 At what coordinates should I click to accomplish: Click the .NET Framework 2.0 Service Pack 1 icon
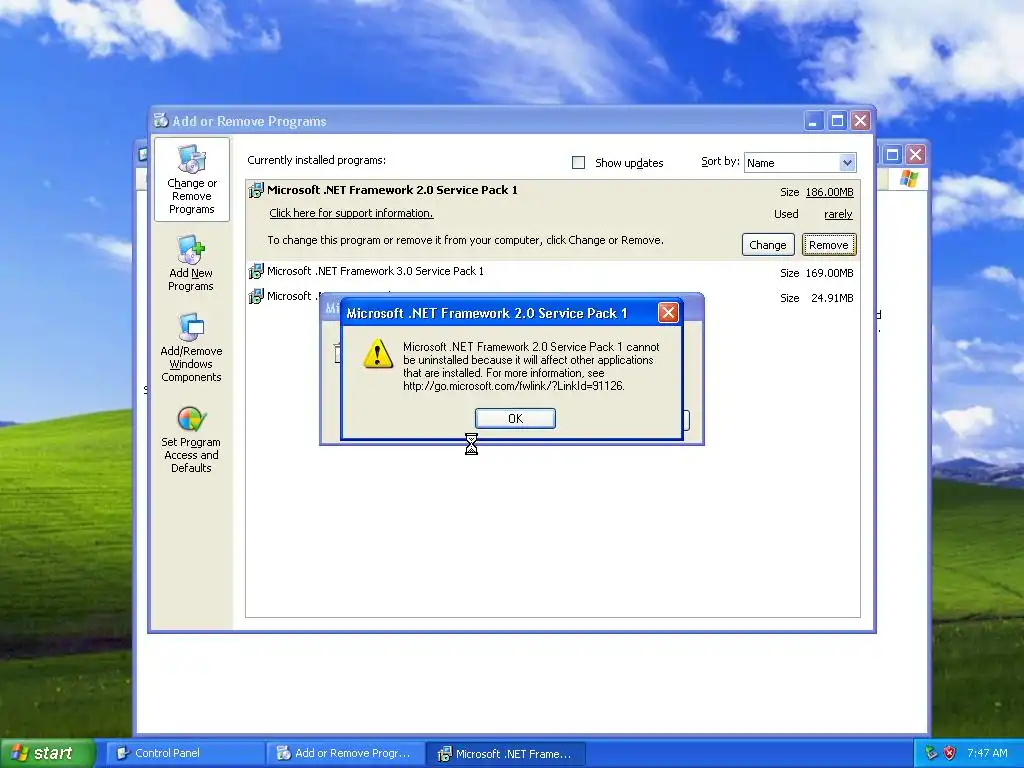point(256,190)
